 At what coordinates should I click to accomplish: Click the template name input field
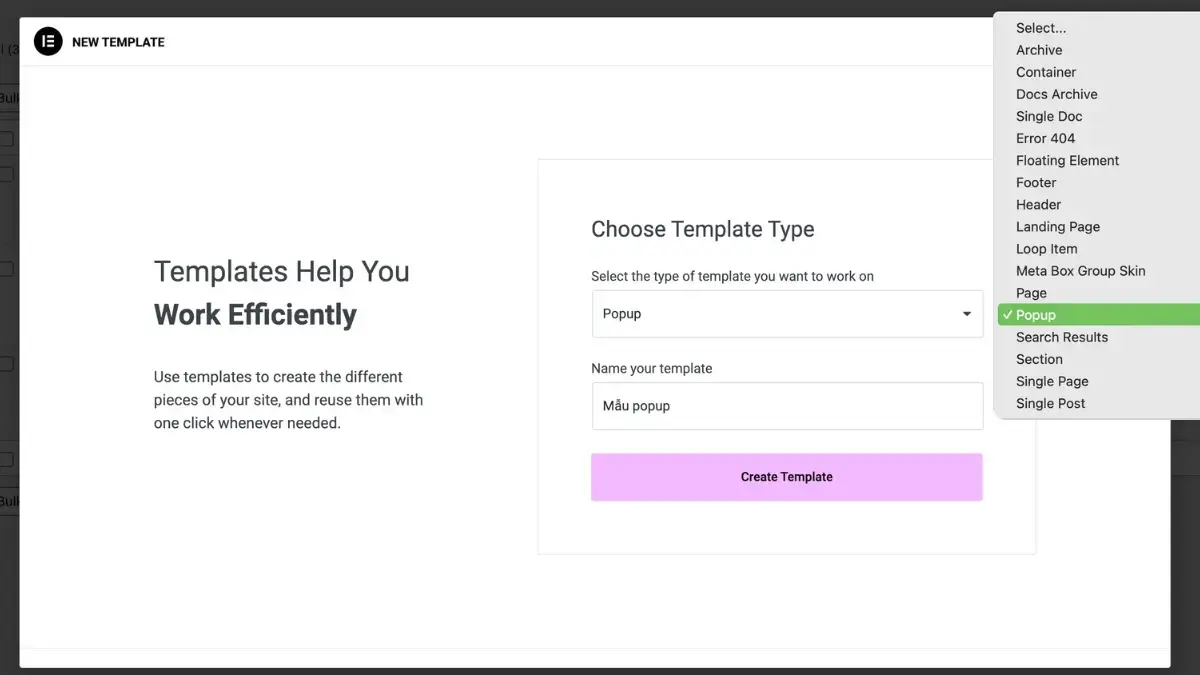787,406
